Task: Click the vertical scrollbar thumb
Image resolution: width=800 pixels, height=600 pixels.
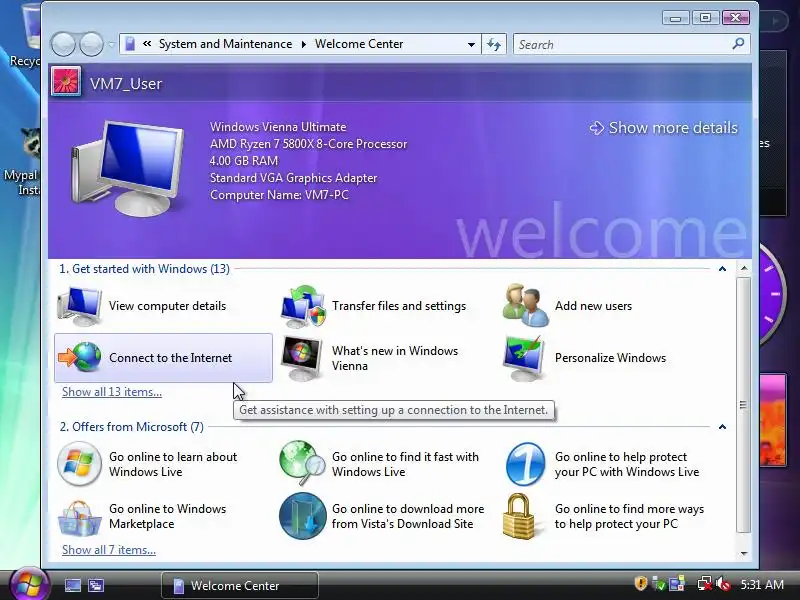Action: (744, 405)
